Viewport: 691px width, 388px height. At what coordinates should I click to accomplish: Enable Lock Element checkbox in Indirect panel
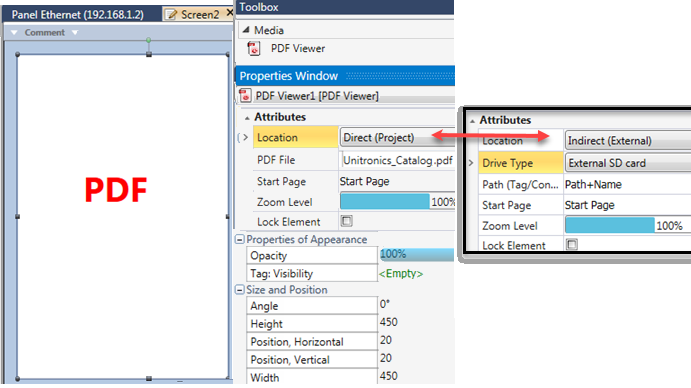(572, 244)
